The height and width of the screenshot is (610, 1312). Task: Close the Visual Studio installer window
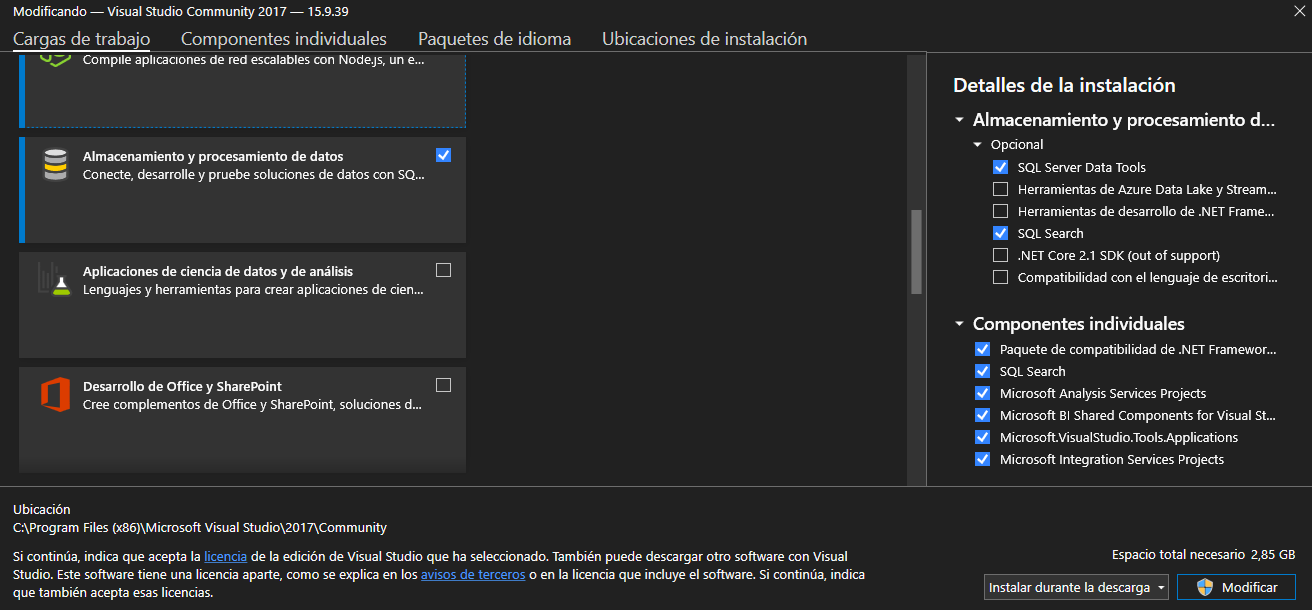coord(1297,10)
